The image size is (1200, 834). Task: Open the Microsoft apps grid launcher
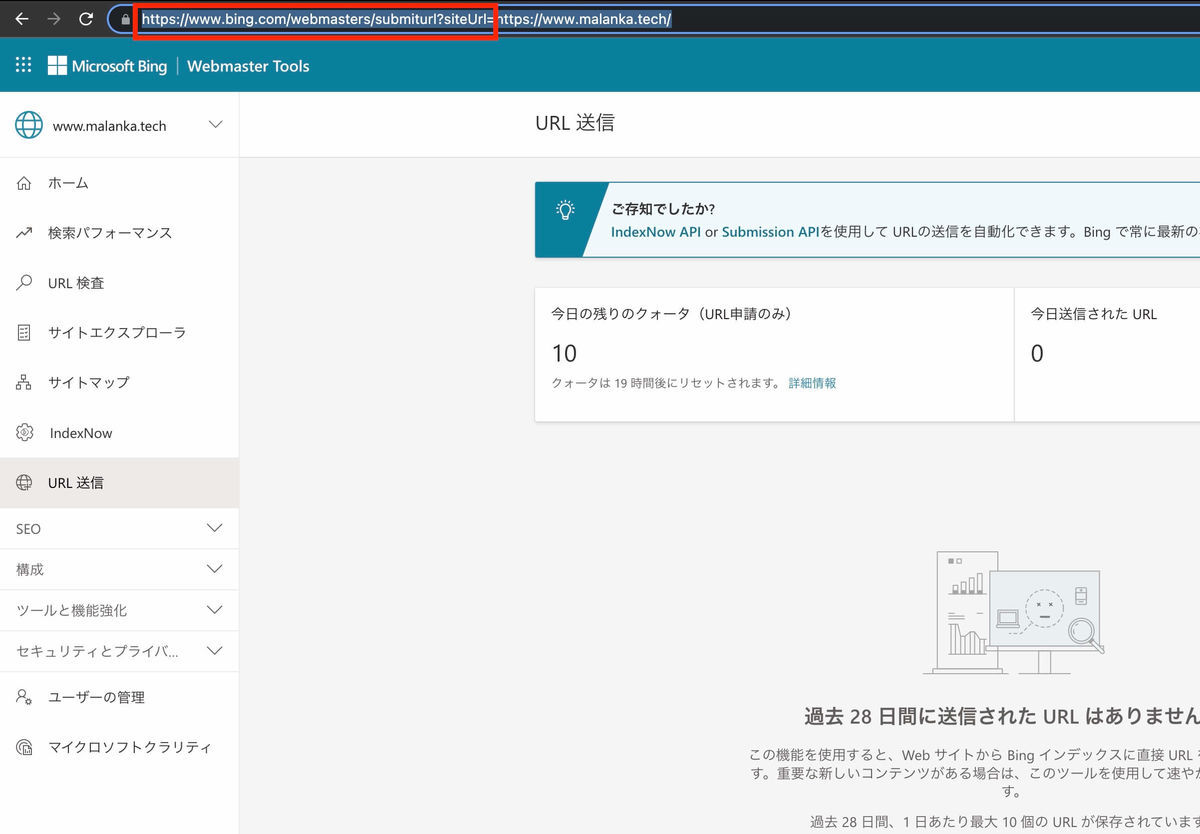[x=23, y=66]
